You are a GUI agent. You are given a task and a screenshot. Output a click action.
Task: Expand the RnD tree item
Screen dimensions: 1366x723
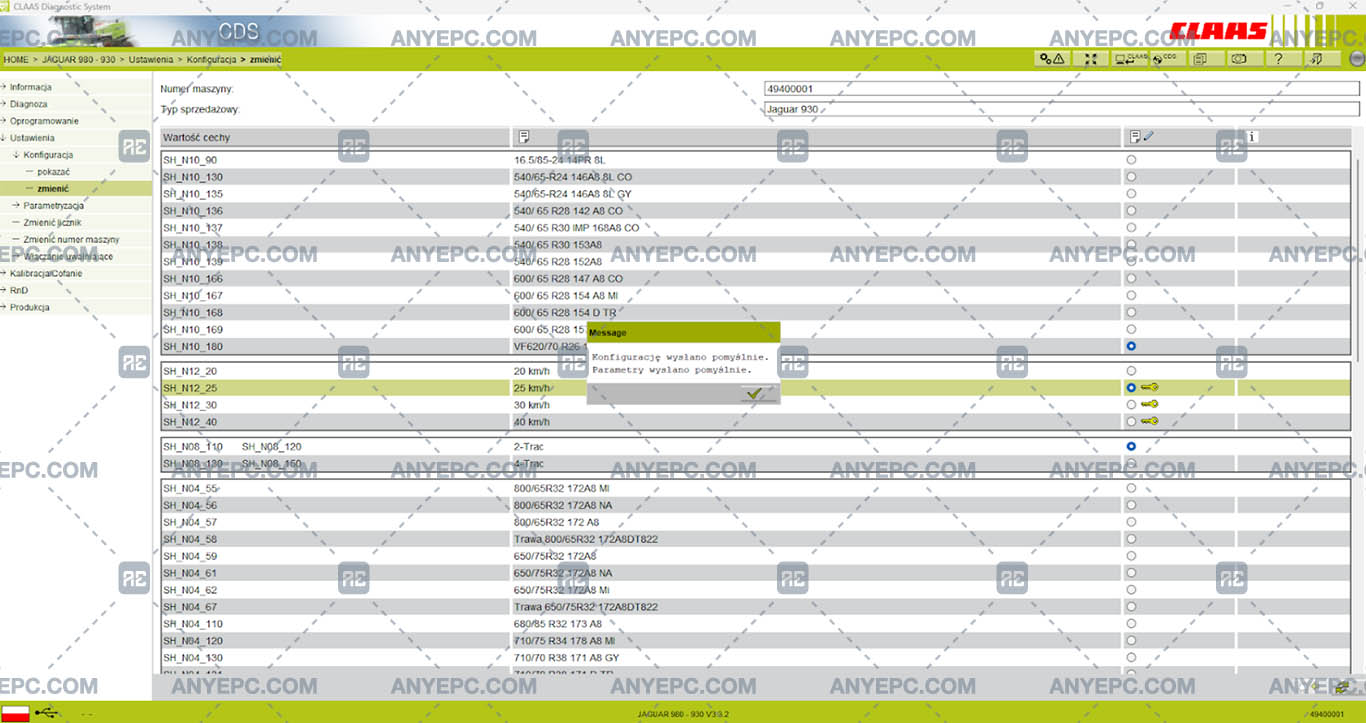[x=19, y=290]
